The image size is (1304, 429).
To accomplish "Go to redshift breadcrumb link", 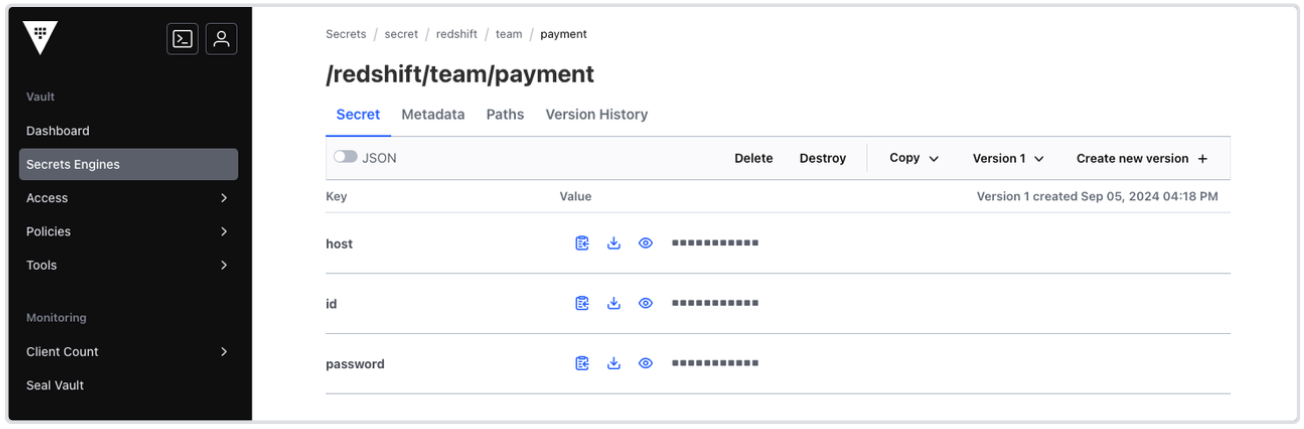I will tap(456, 34).
